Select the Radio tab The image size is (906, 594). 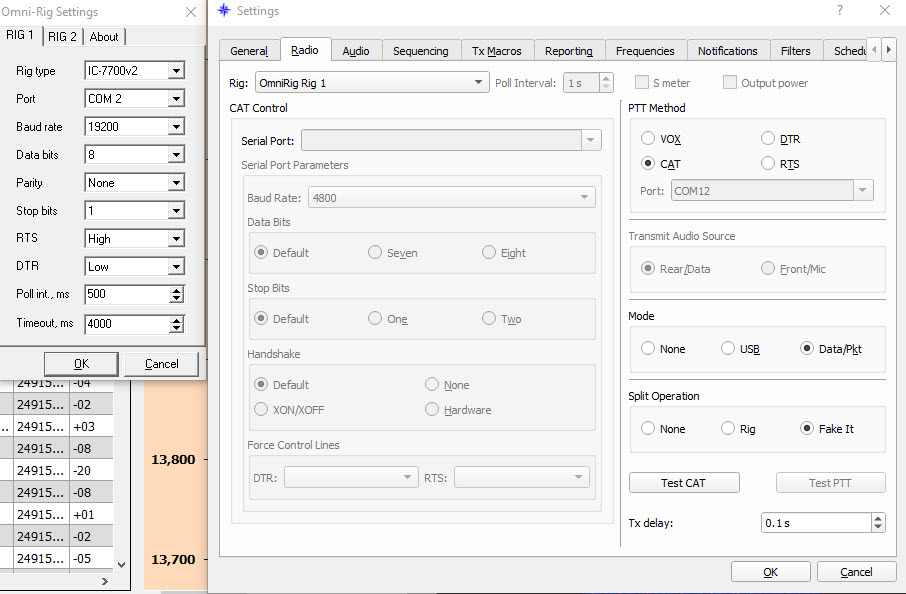point(305,50)
